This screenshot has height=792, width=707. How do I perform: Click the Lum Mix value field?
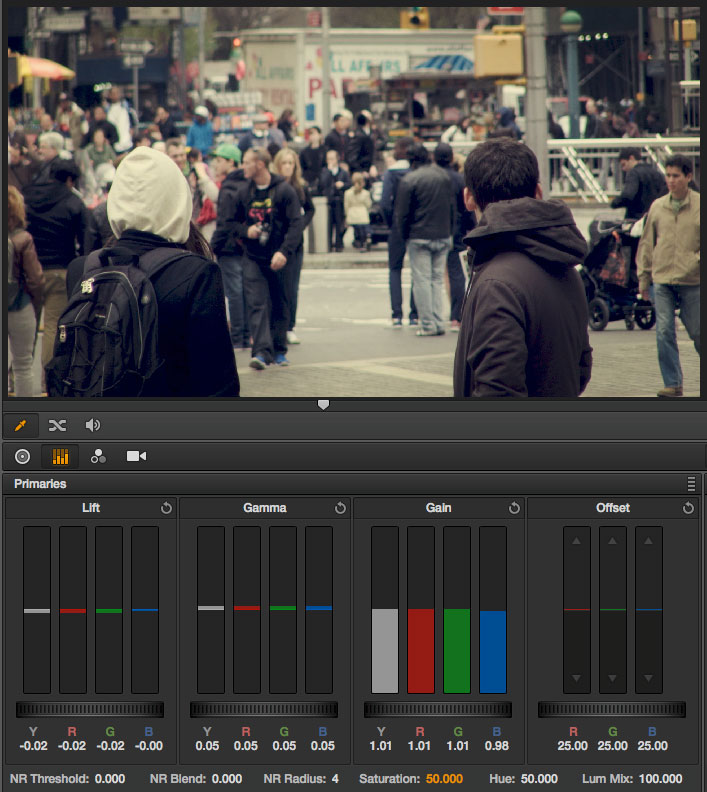660,778
